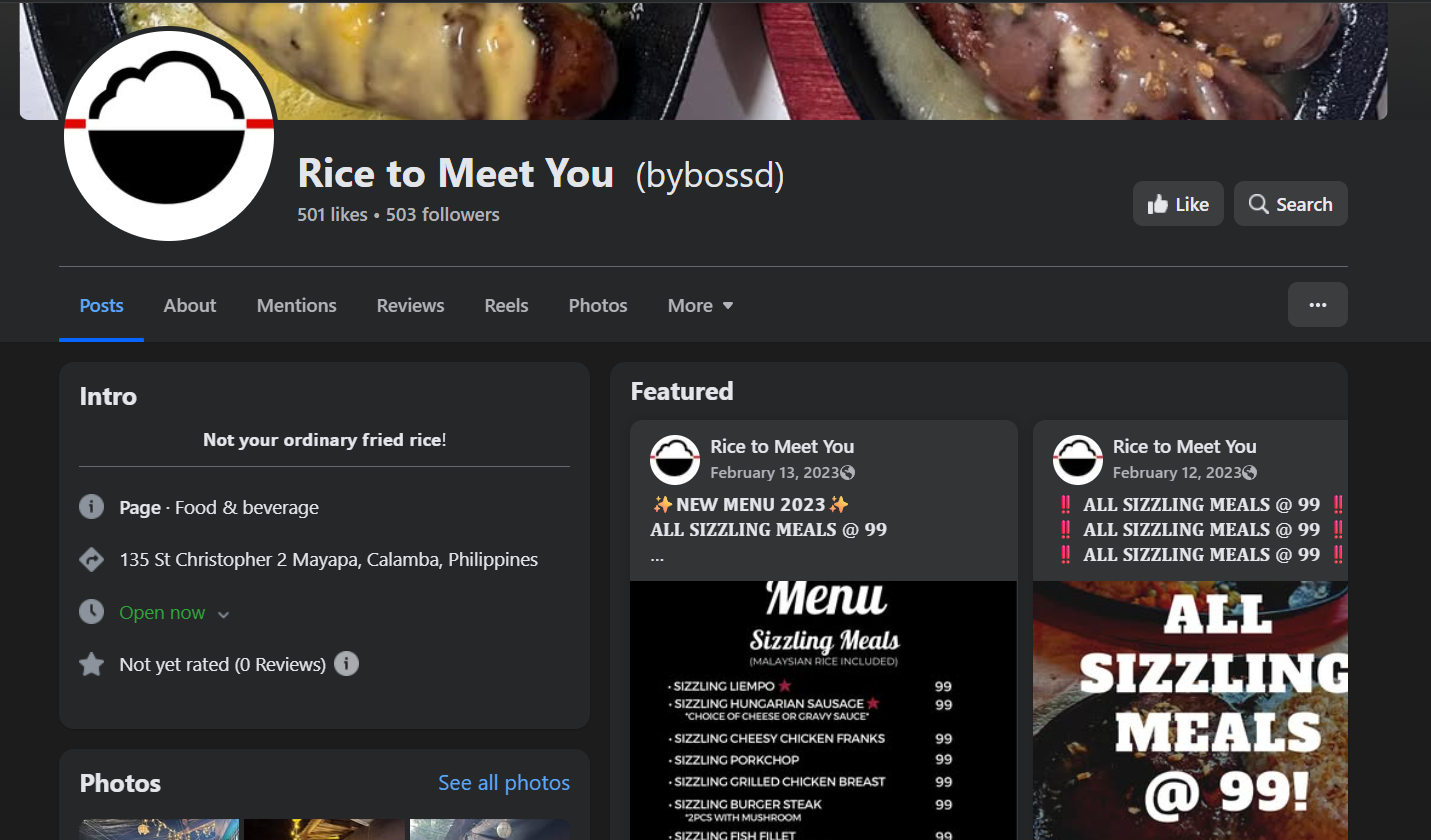Screen dimensions: 1431x840
Task: Click the (bybossd) nickname text
Action: pos(710,176)
